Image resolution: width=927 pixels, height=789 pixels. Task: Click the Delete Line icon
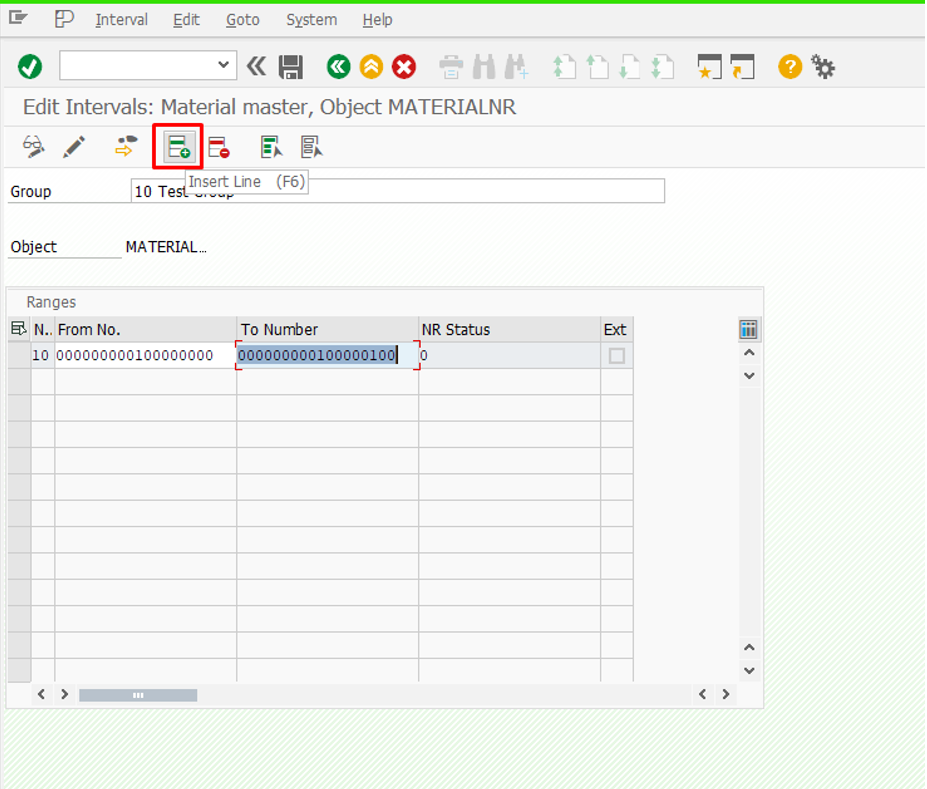point(219,148)
